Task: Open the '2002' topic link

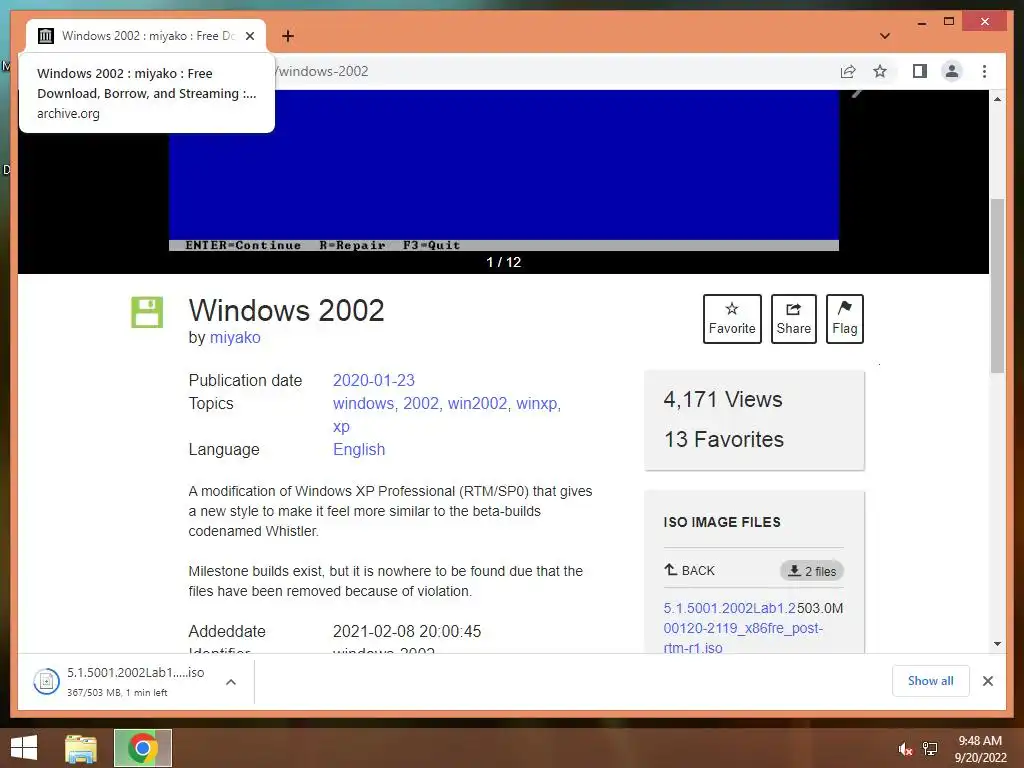Action: tap(421, 404)
